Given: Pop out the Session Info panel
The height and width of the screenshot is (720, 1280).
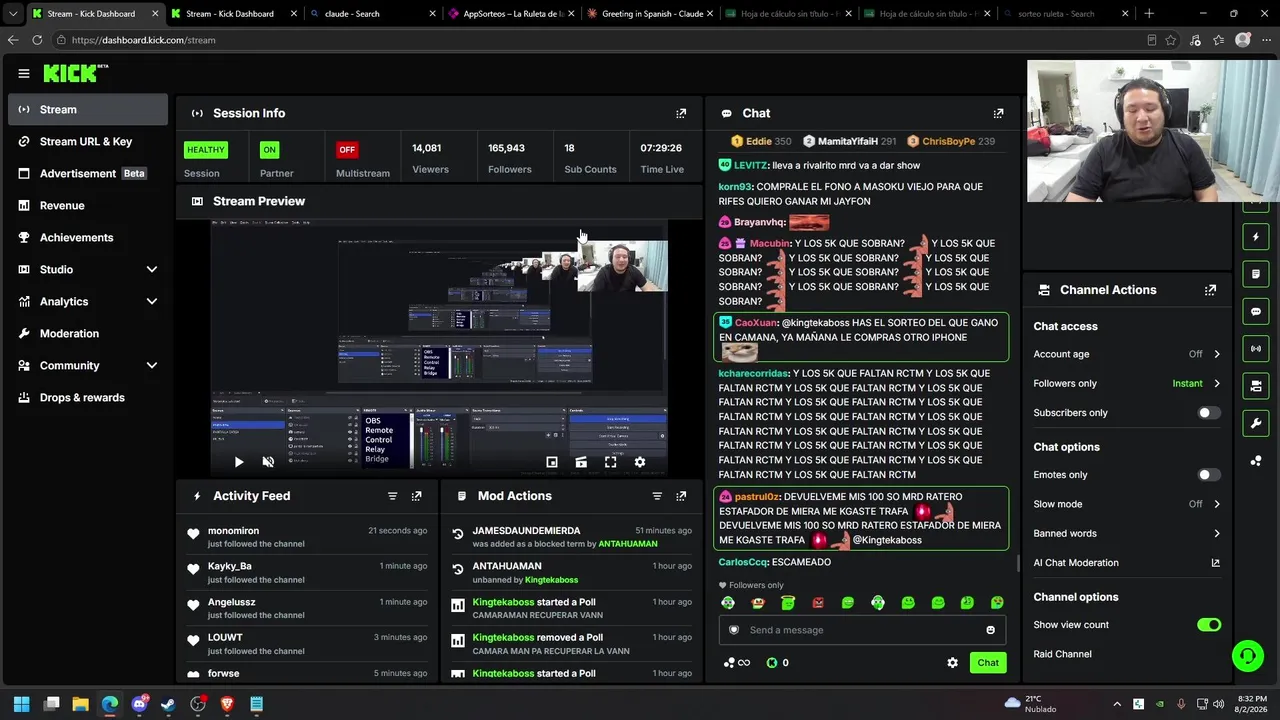Looking at the screenshot, I should 681,113.
